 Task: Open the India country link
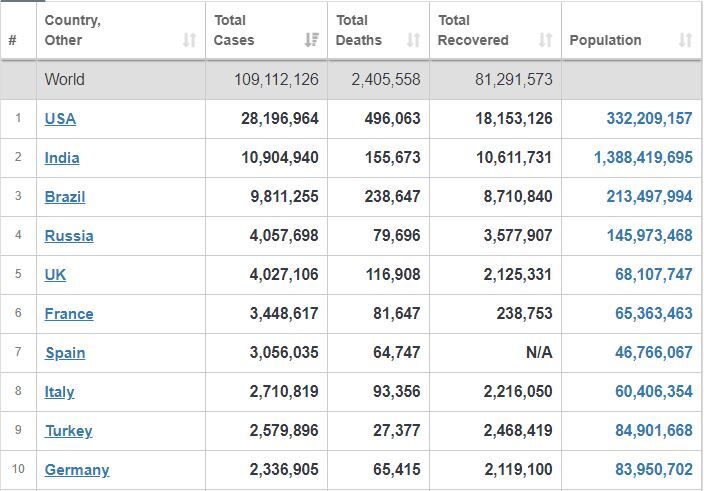[62, 158]
